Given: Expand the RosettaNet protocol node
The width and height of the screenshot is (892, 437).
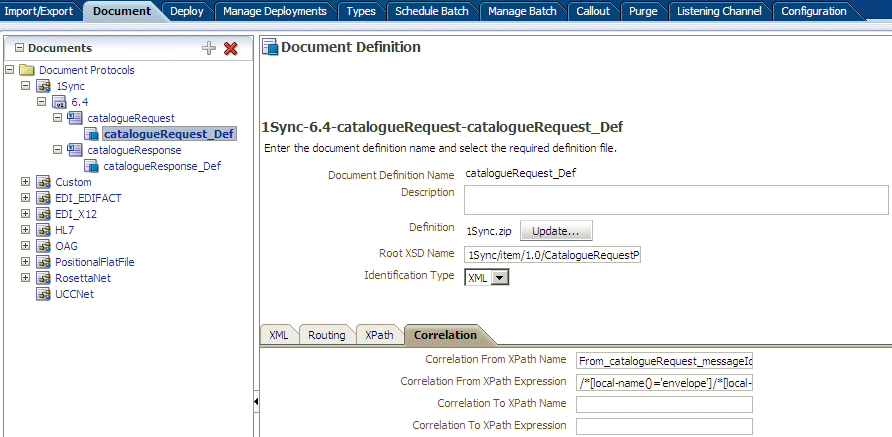Looking at the screenshot, I should (x=25, y=277).
